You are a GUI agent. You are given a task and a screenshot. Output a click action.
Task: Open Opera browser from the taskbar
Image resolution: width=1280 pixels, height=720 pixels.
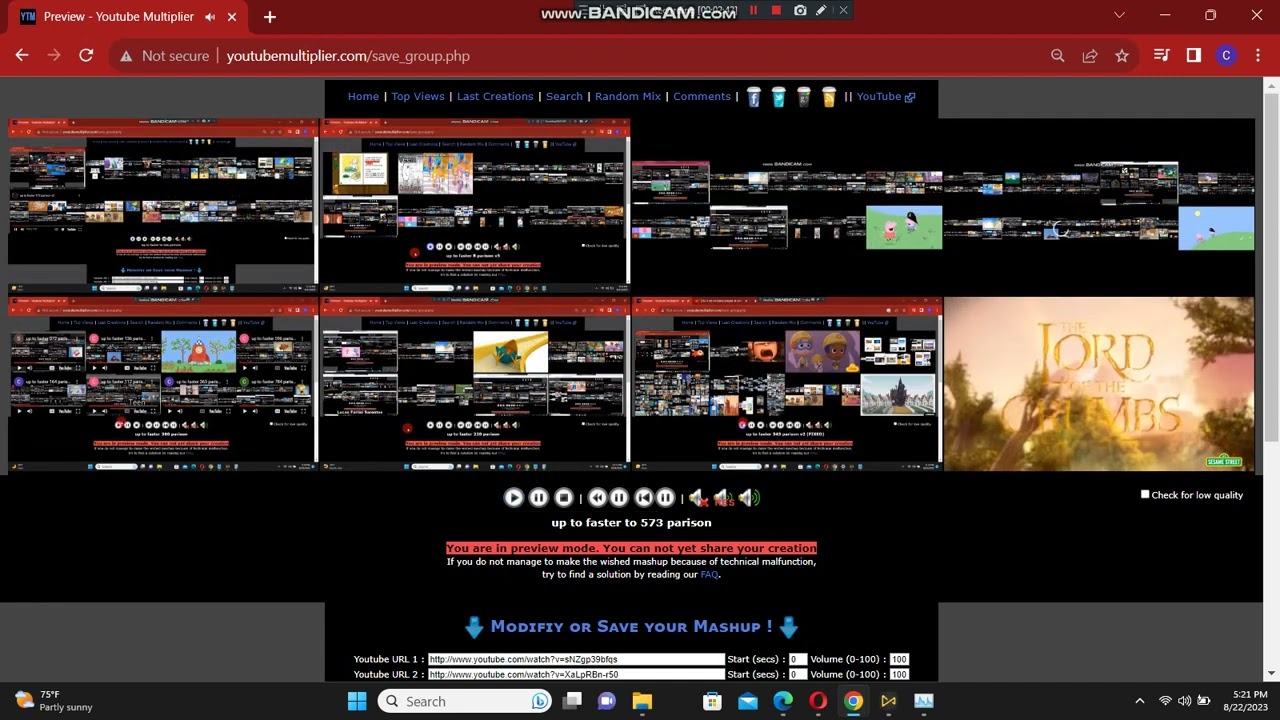[818, 701]
